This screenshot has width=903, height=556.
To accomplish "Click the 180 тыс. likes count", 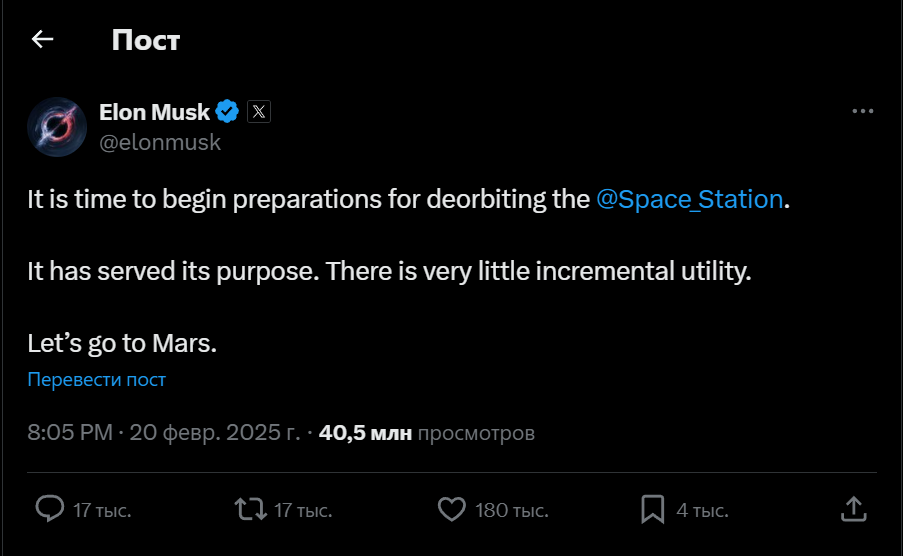I will click(x=511, y=510).
